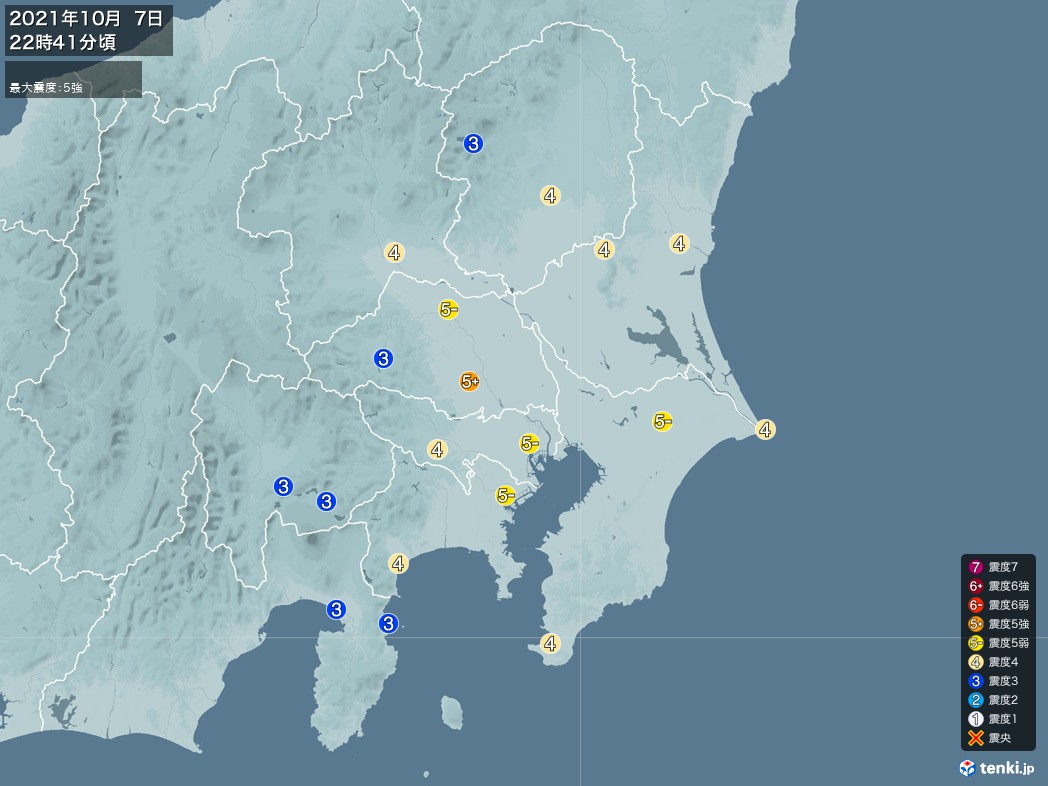Click the 2021年10月7日 date label

[x=88, y=16]
